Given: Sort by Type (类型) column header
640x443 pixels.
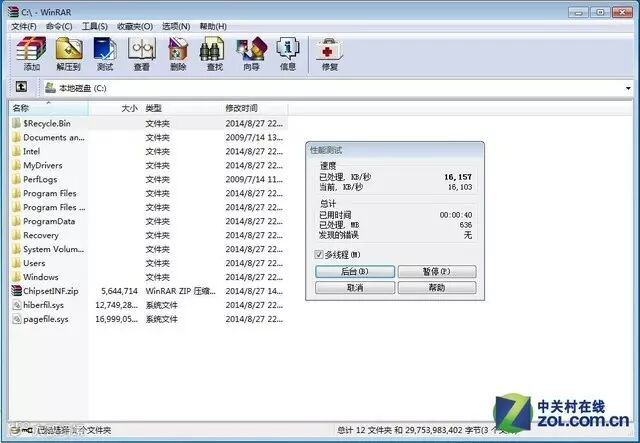Looking at the screenshot, I should [x=182, y=108].
